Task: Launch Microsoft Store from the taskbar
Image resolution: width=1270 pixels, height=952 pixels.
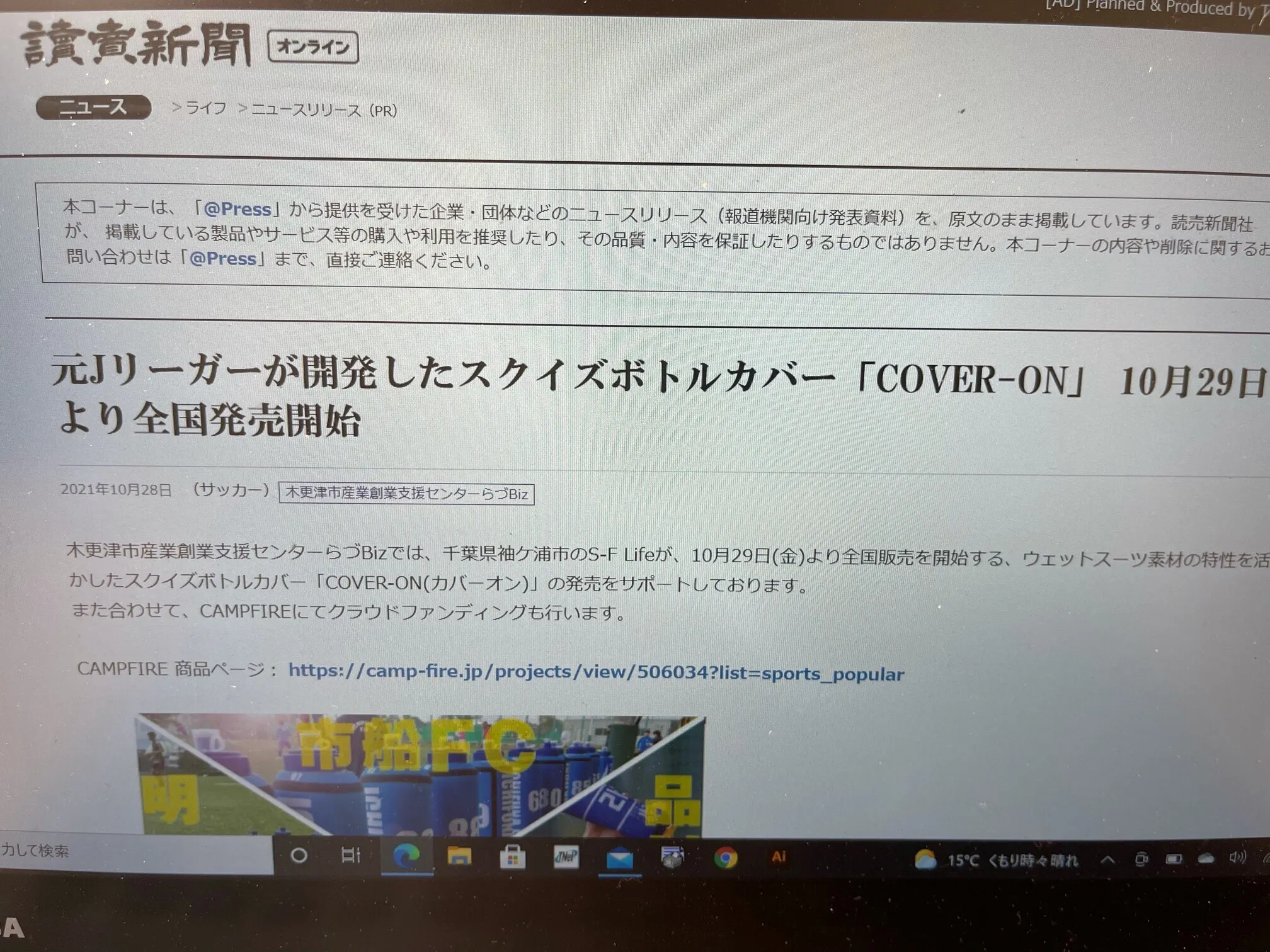Action: click(512, 857)
